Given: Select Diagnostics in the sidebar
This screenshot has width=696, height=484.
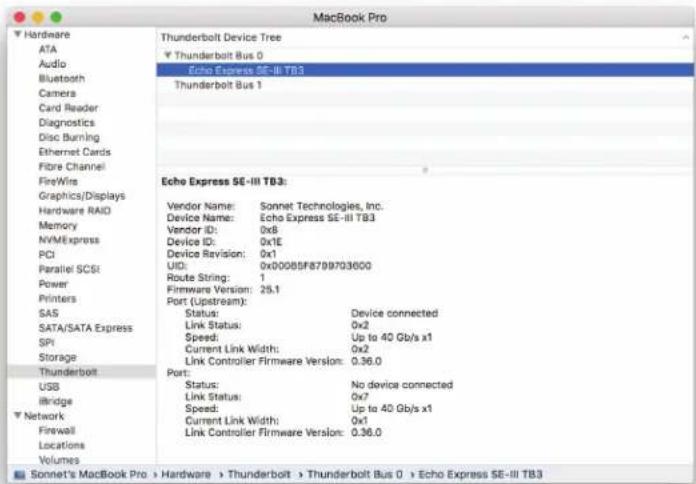Looking at the screenshot, I should (67, 123).
